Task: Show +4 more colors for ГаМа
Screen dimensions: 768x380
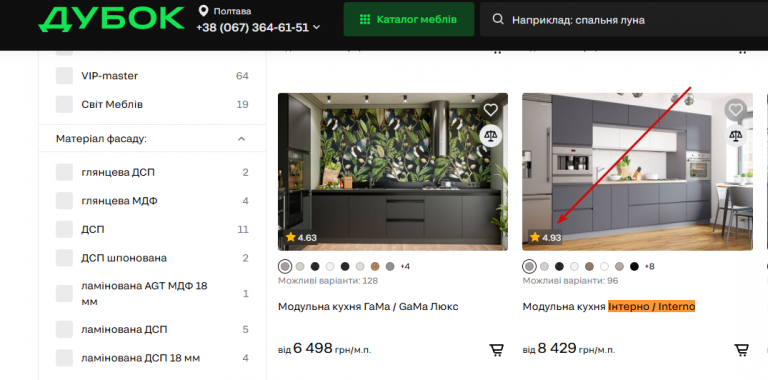Action: pyautogui.click(x=405, y=266)
